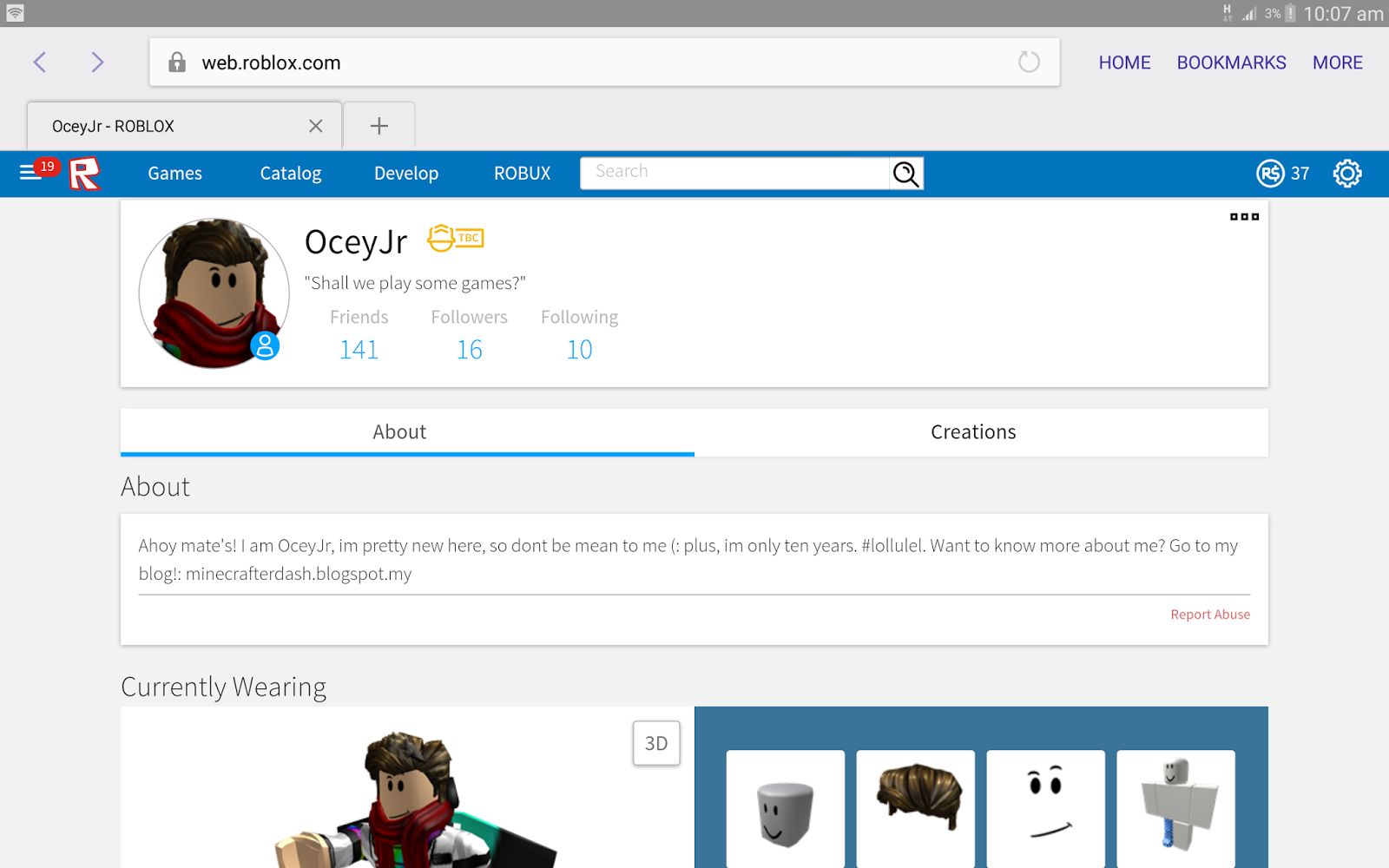Toggle the 3D avatar view button
This screenshot has width=1389, height=868.
tap(656, 743)
